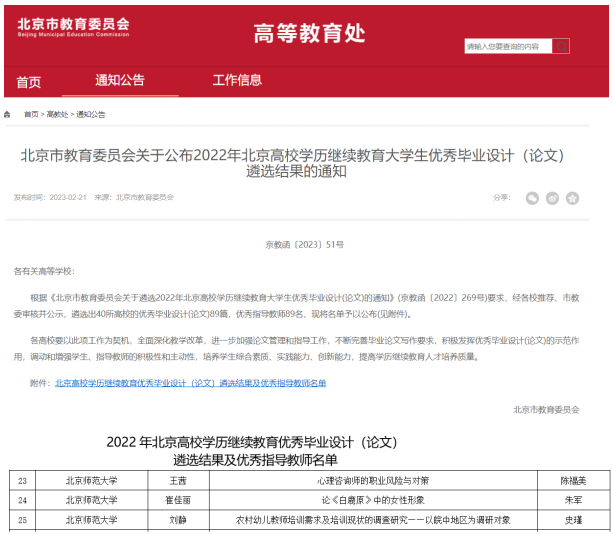Click the 北京市教育委员会 signature text

tap(546, 410)
